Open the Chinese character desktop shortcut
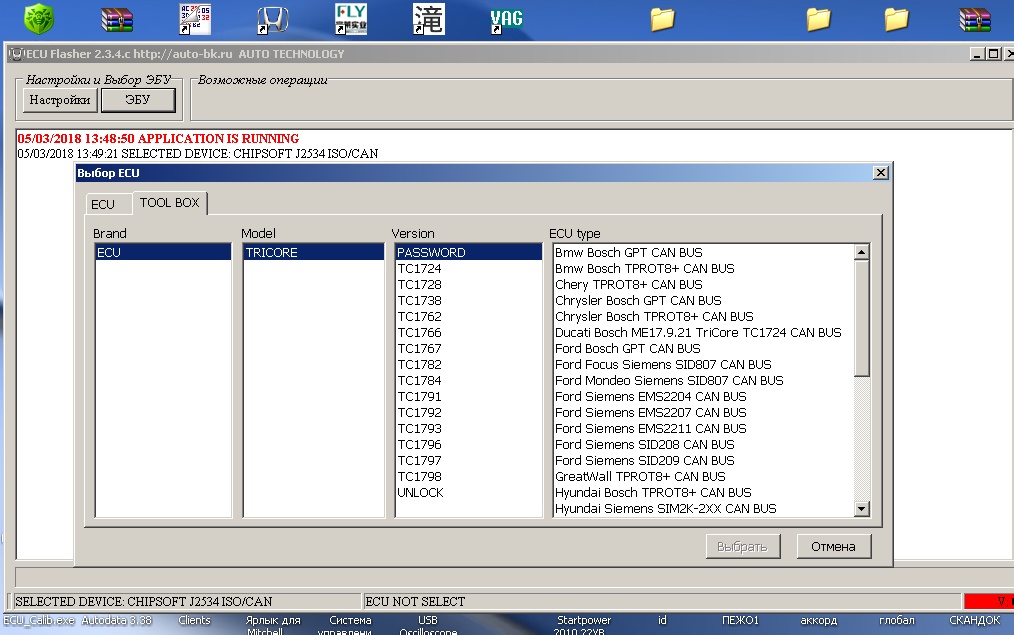1014x635 pixels. click(429, 19)
